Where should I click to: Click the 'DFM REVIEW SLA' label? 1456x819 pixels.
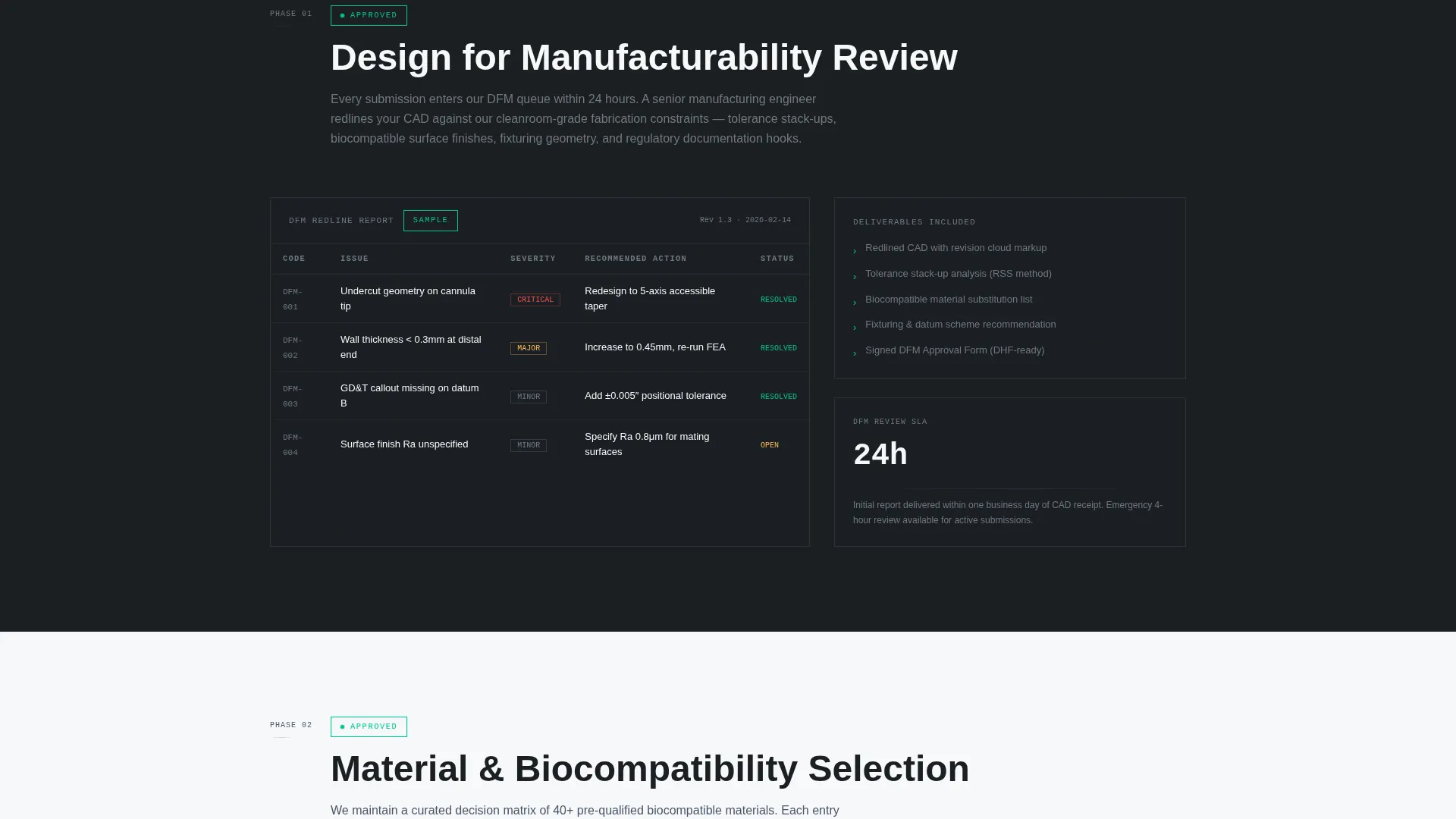point(890,422)
